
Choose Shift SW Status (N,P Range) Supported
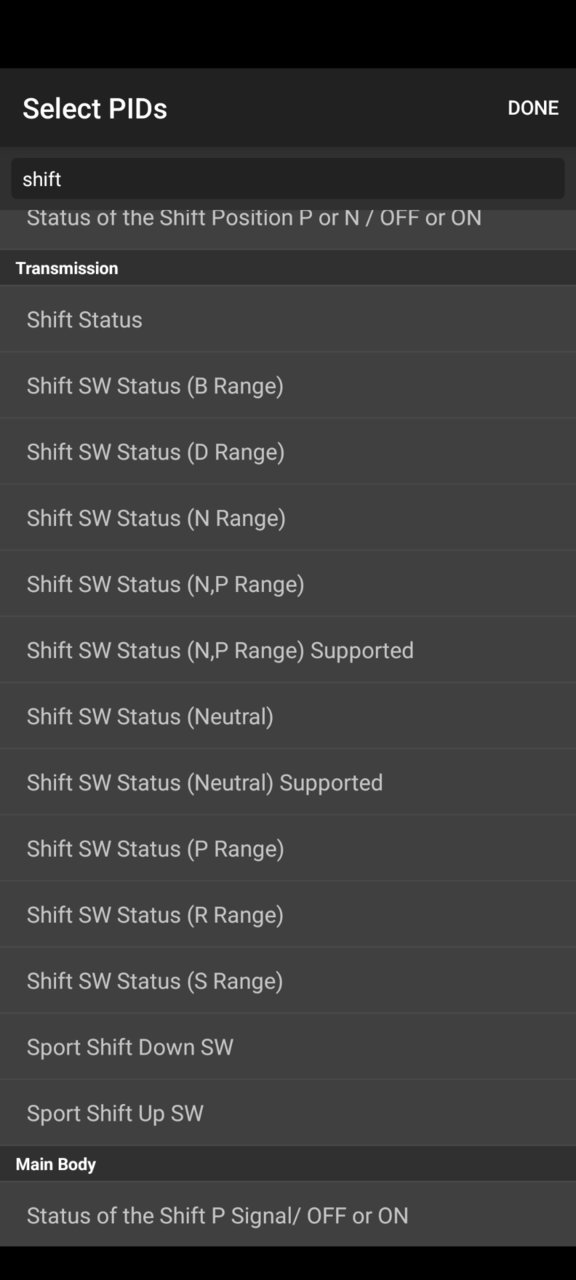pyautogui.click(x=288, y=650)
